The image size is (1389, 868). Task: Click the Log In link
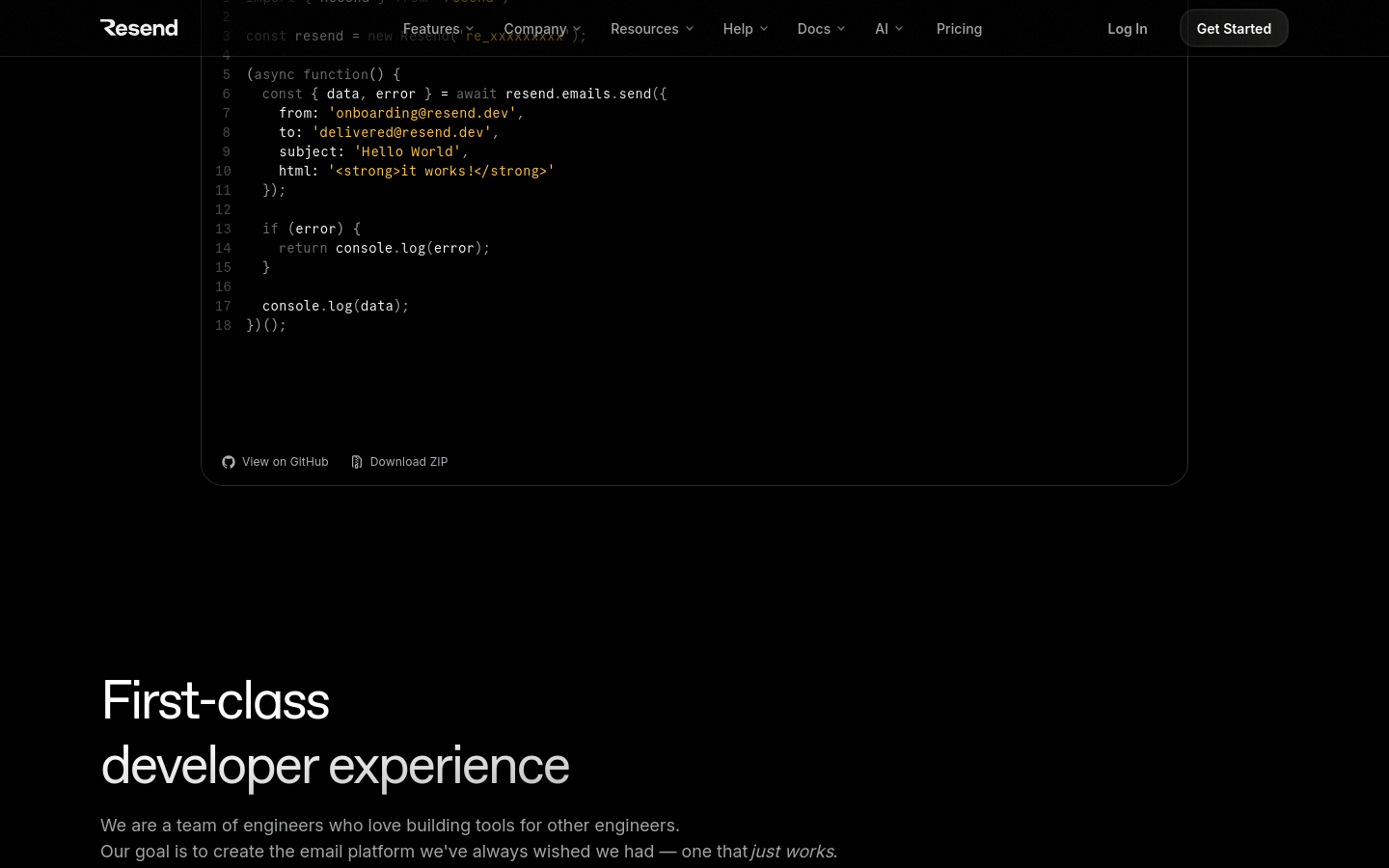click(1127, 29)
